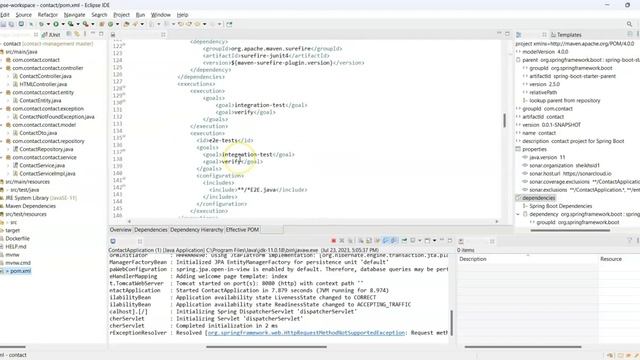
Task: Click the Debug toolbar icon
Action: (41, 24)
